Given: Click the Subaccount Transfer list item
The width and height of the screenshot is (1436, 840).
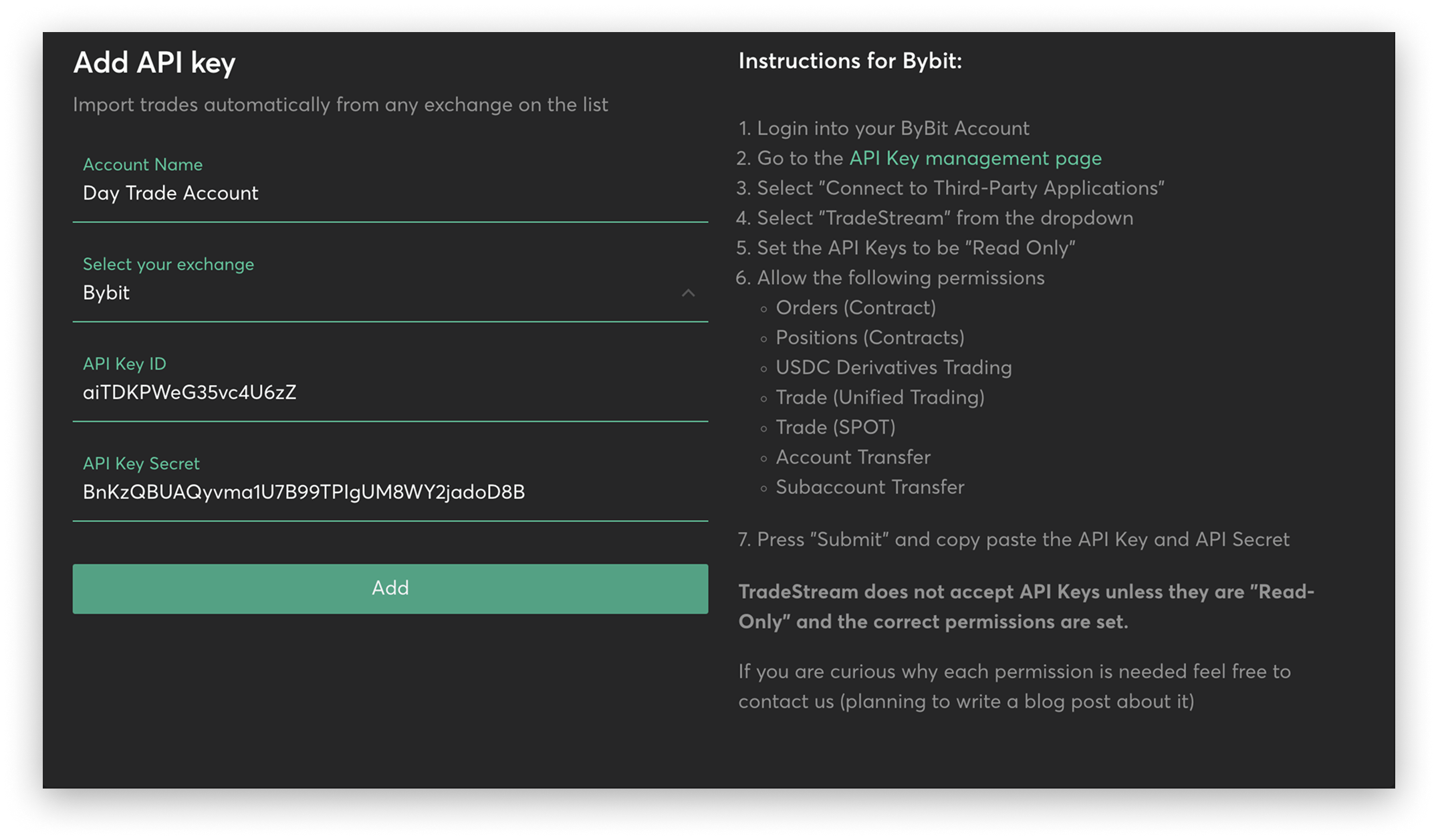Looking at the screenshot, I should tap(869, 487).
